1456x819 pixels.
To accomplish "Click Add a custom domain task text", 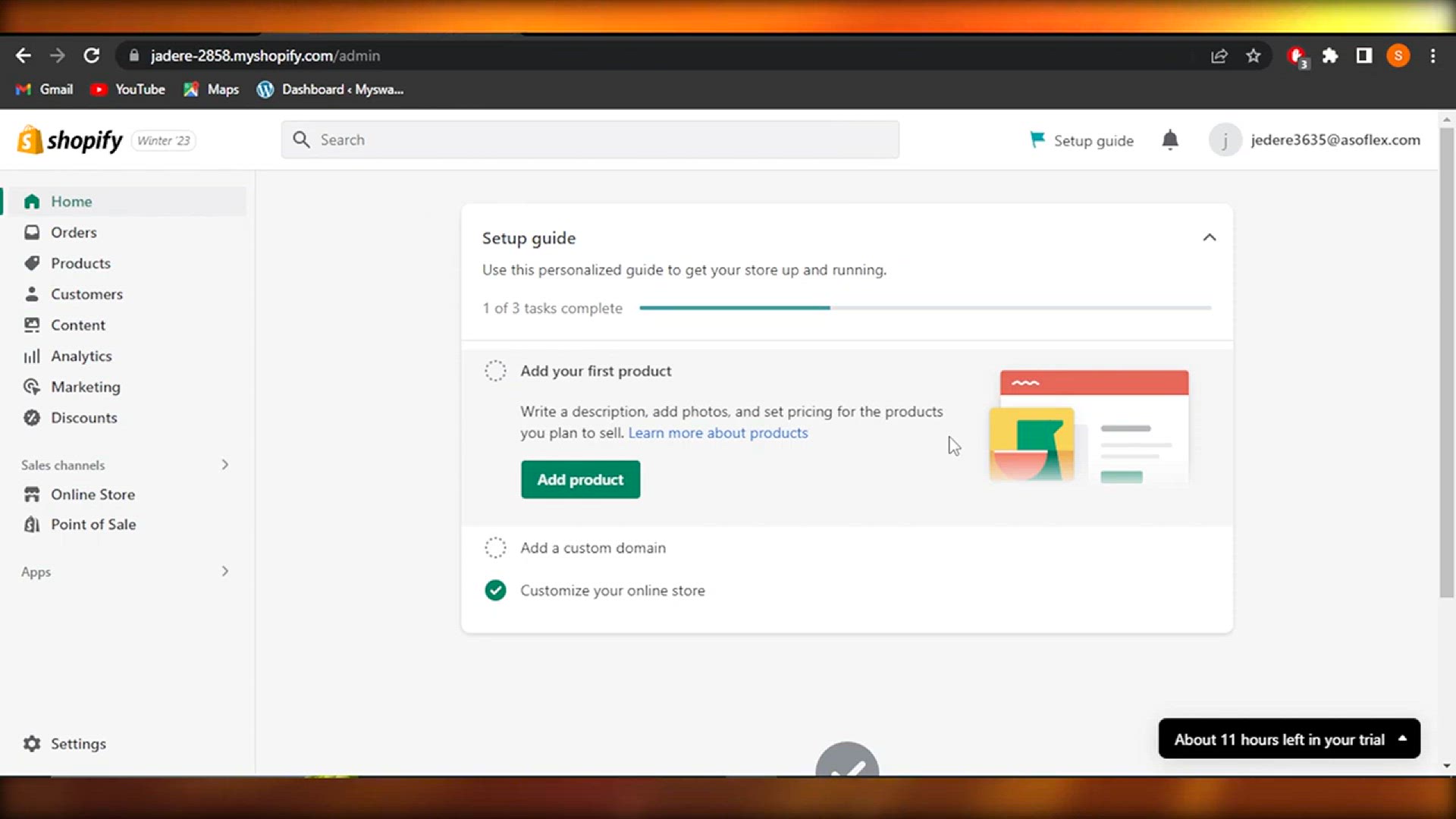I will [x=593, y=548].
